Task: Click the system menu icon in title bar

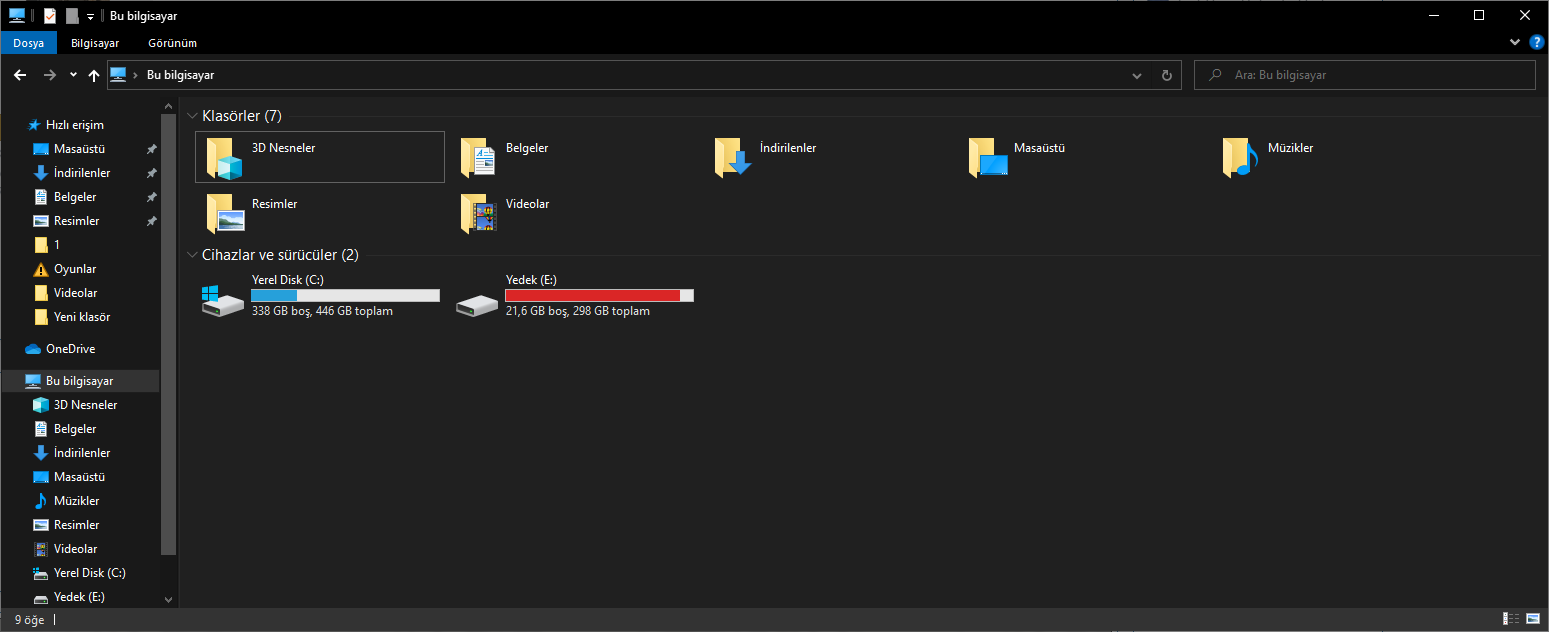Action: click(x=17, y=16)
